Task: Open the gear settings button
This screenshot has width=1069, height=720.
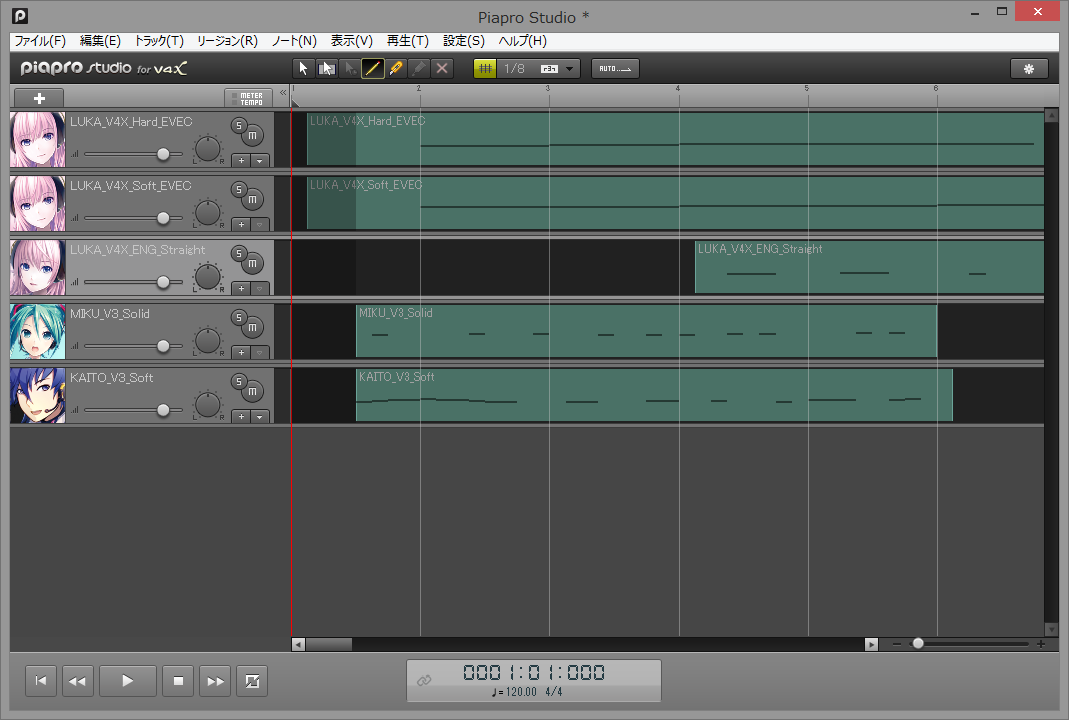Action: pos(1029,68)
